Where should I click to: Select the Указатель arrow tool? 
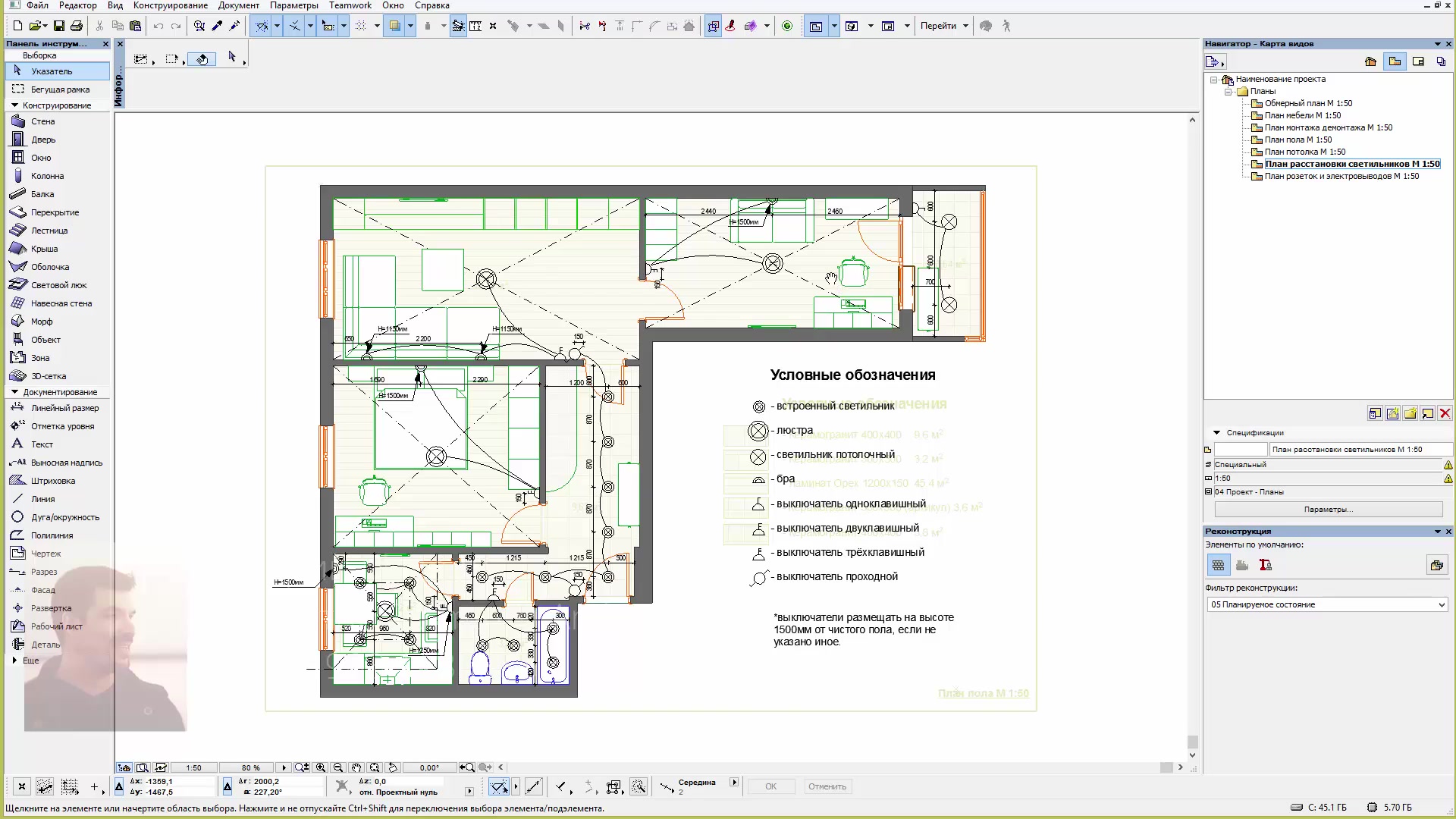pyautogui.click(x=57, y=71)
